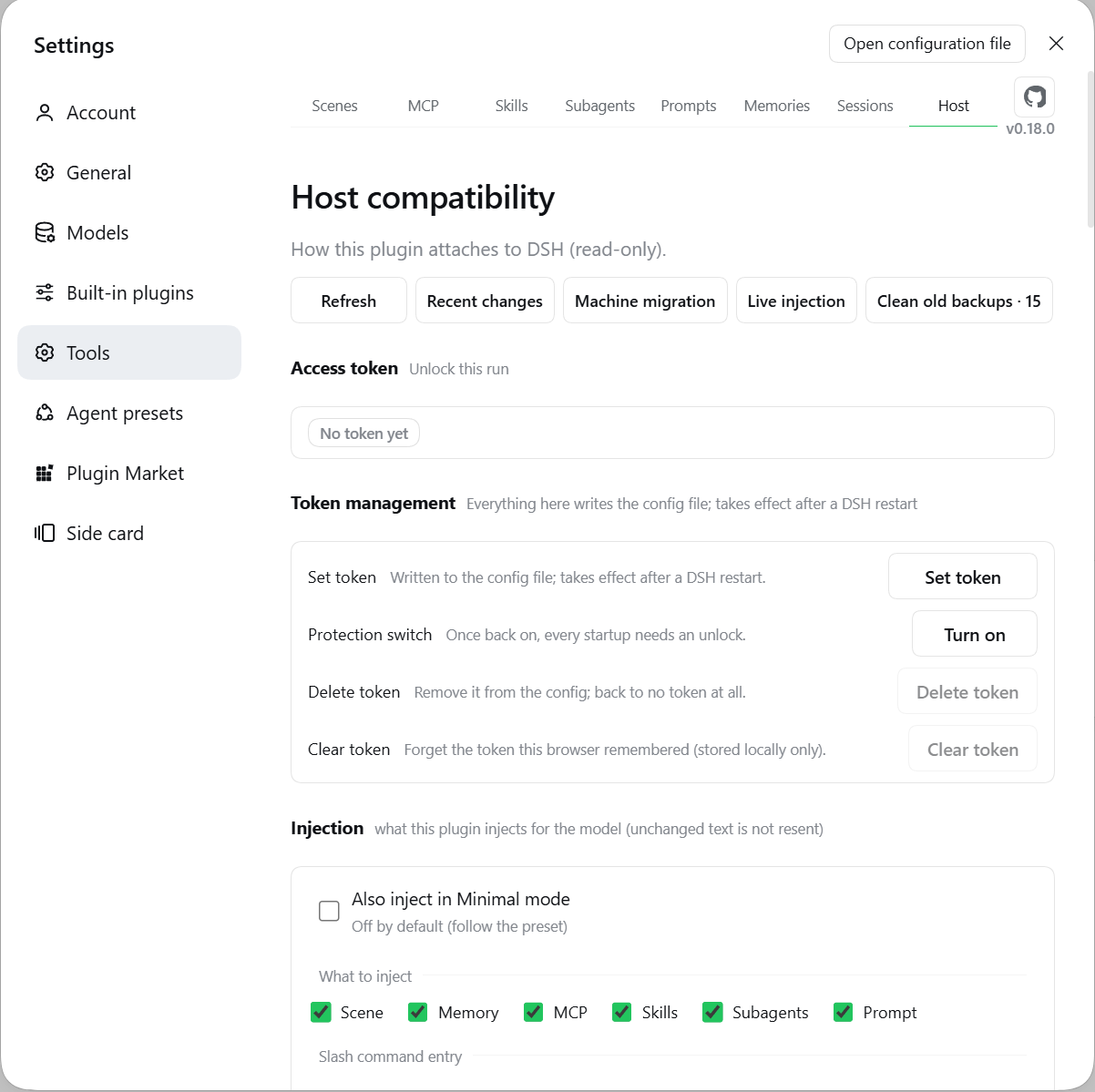
Task: Switch to the Skills tab
Action: coord(512,106)
